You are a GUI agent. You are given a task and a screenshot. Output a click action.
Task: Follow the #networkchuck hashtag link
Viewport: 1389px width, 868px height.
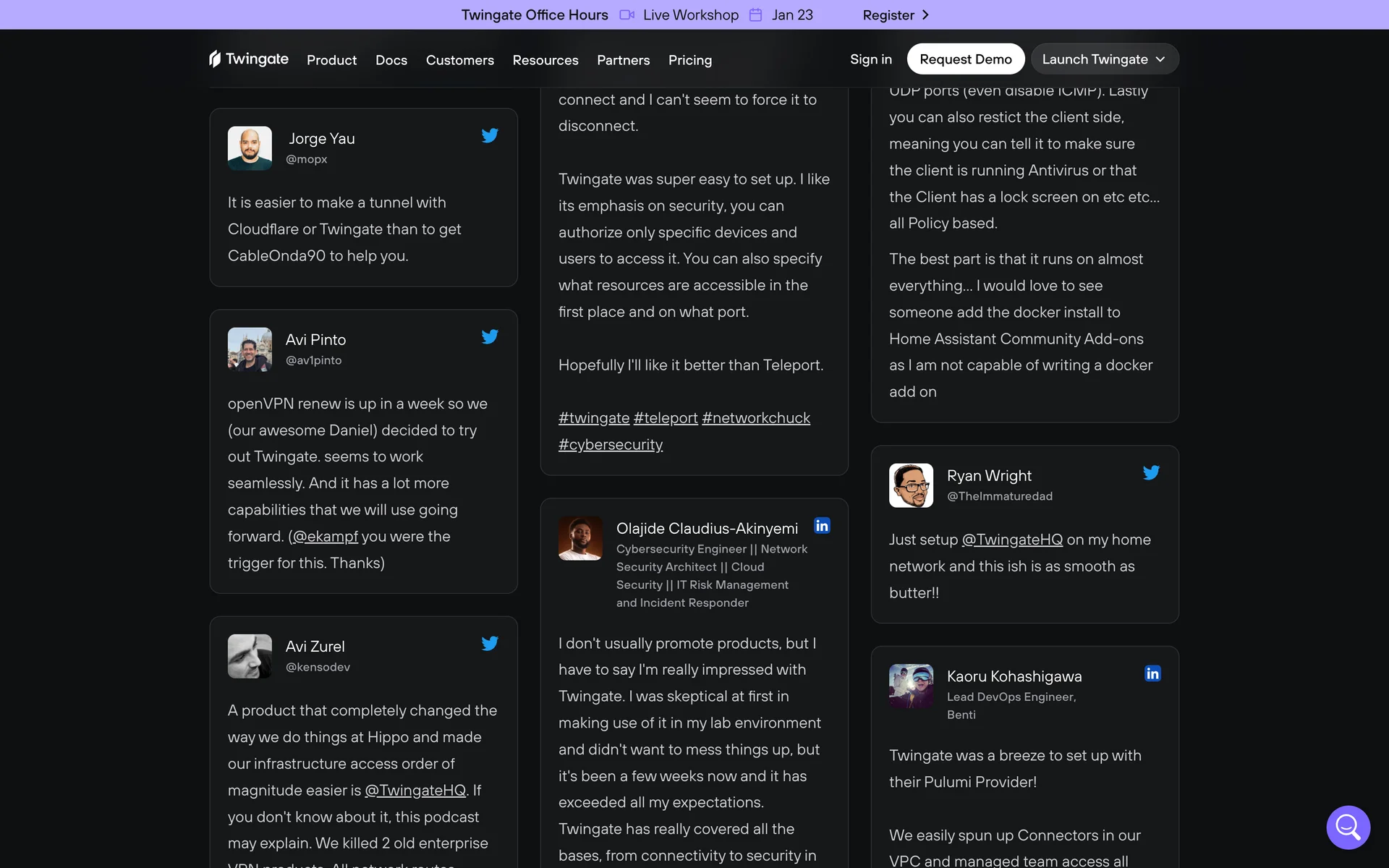(x=755, y=418)
